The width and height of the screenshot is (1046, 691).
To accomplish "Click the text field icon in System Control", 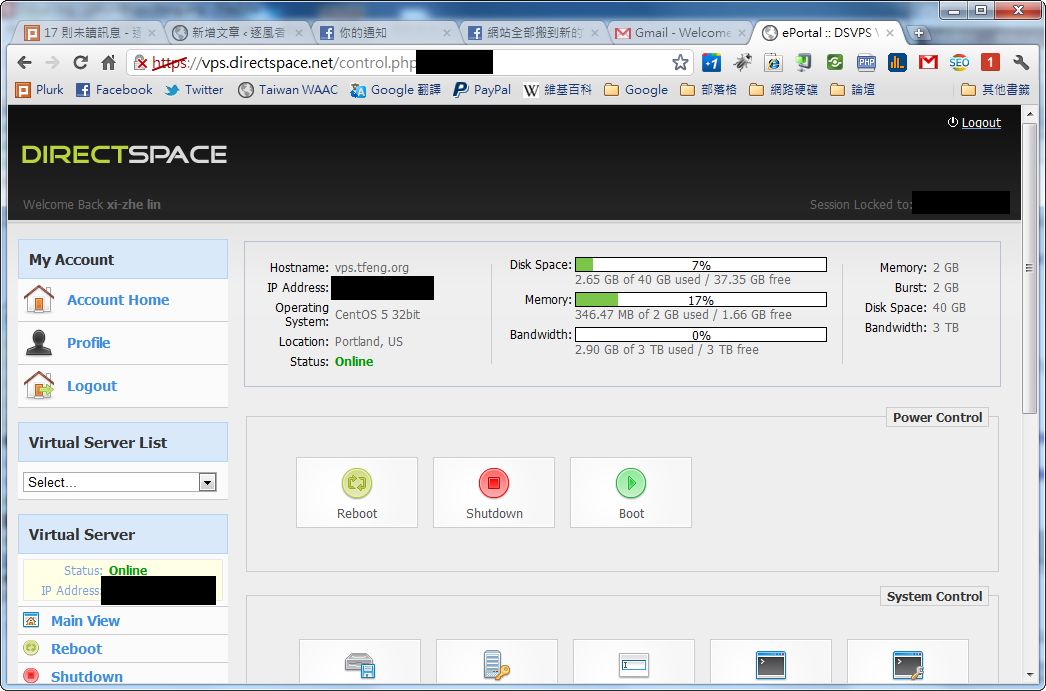I will pyautogui.click(x=634, y=664).
